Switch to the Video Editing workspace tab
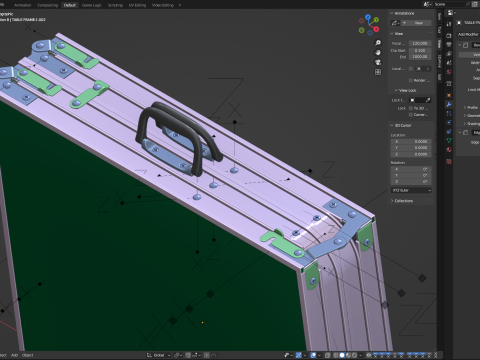Image resolution: width=480 pixels, height=360 pixels. click(163, 5)
